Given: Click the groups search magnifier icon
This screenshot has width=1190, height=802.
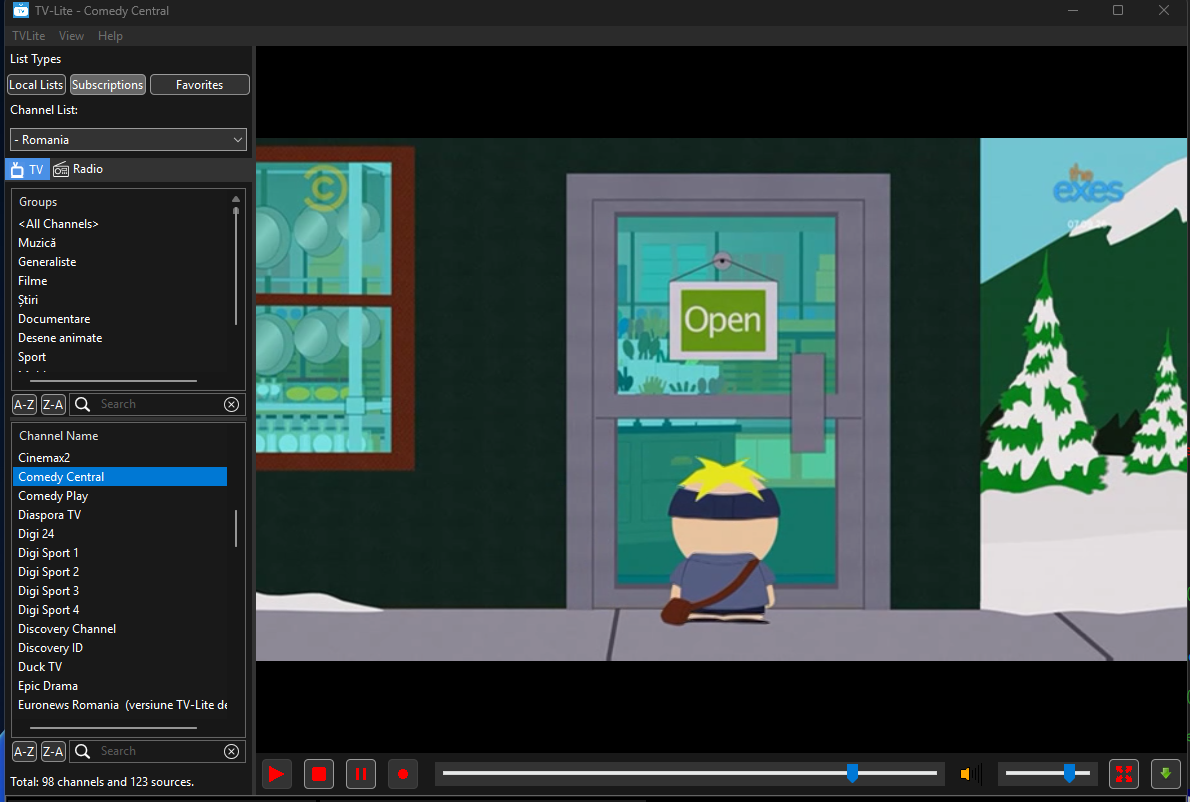Looking at the screenshot, I should (83, 404).
